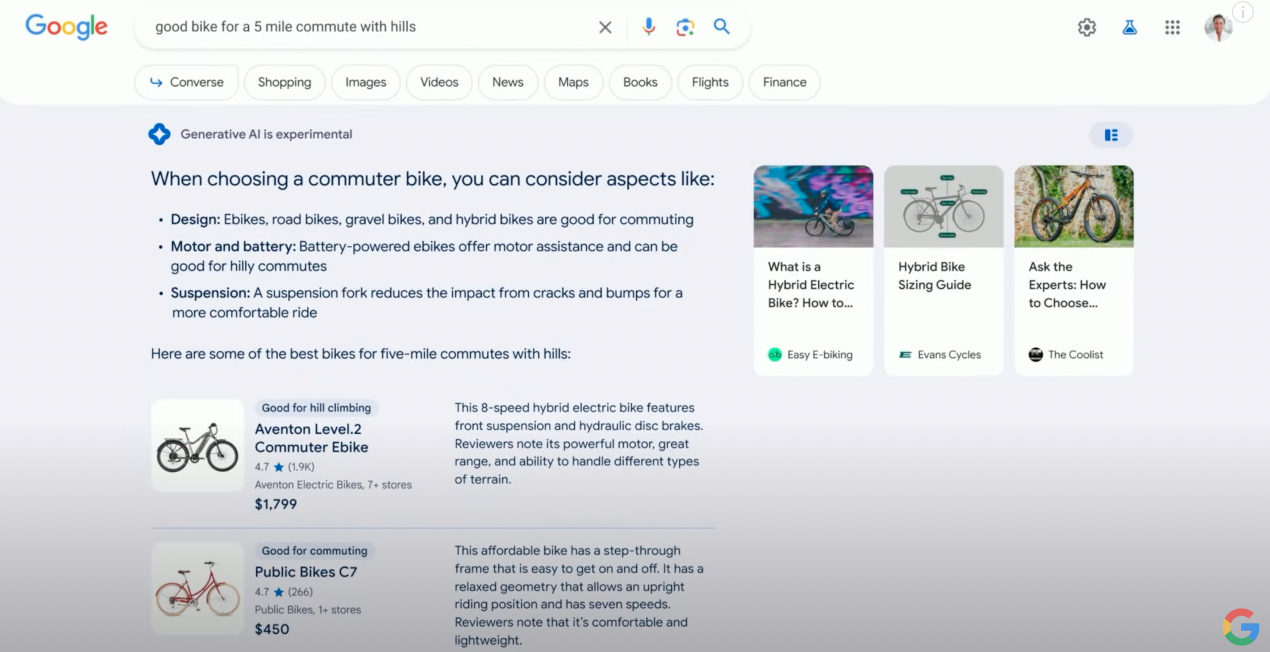The height and width of the screenshot is (652, 1270).
Task: Click the 'Good for commuting' tag
Action: (314, 551)
